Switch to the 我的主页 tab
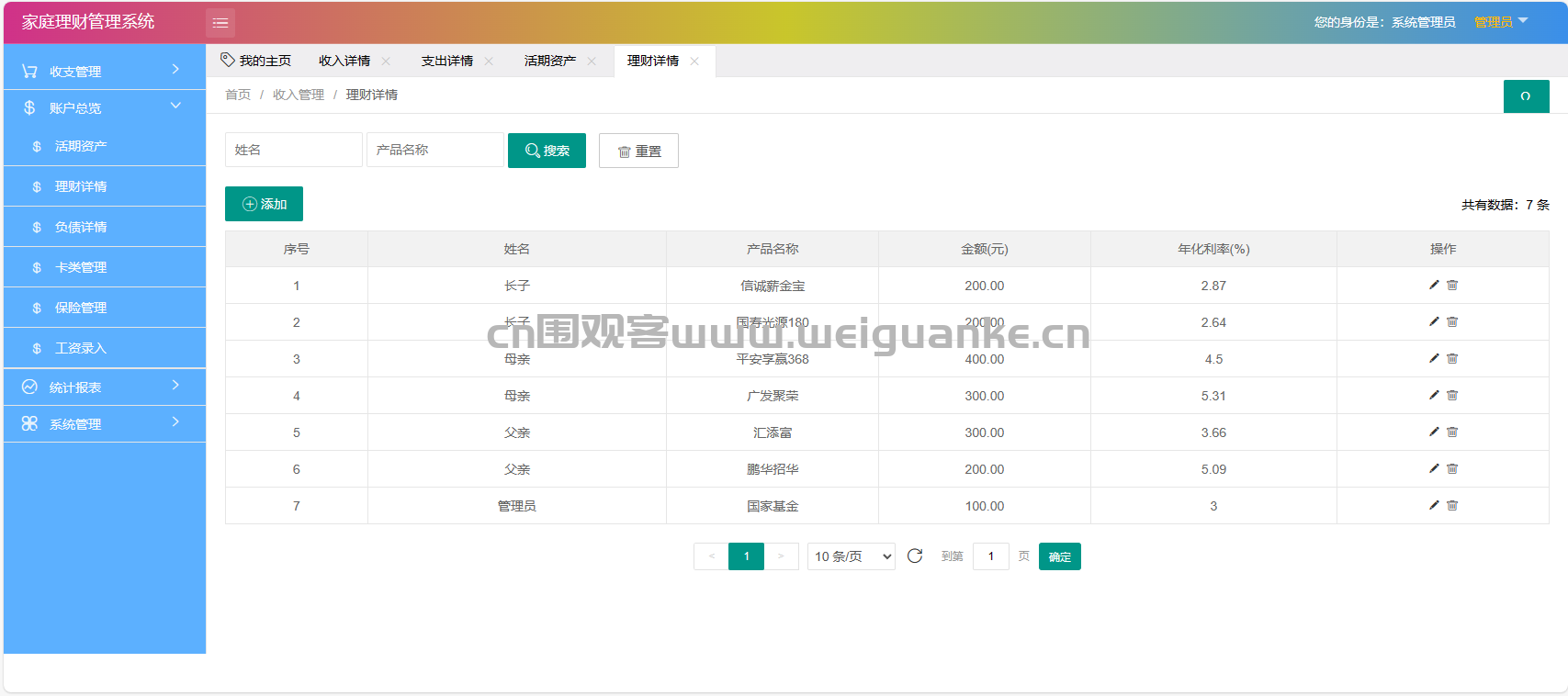This screenshot has width=1568, height=696. click(256, 61)
